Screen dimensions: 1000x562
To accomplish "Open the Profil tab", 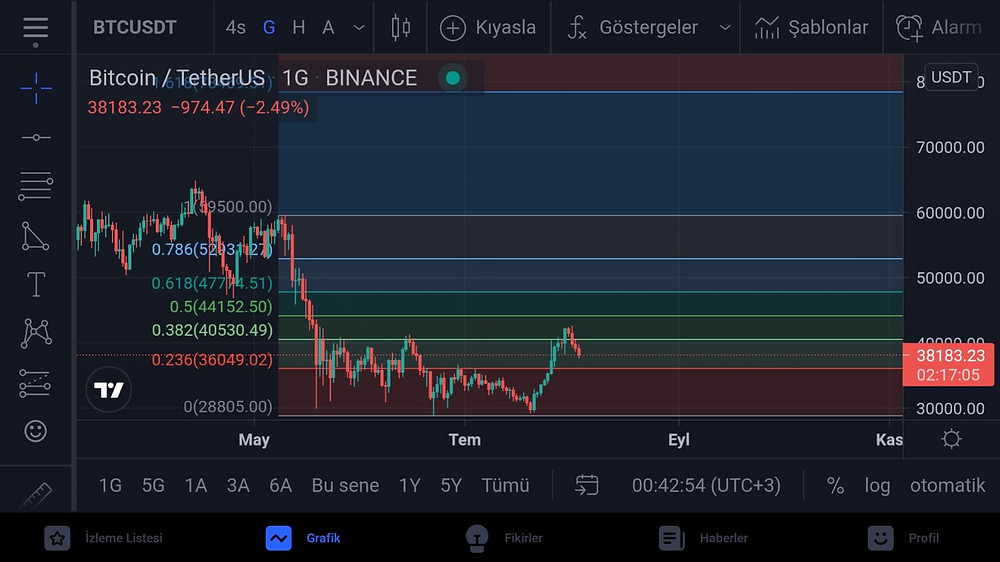I will coord(903,538).
